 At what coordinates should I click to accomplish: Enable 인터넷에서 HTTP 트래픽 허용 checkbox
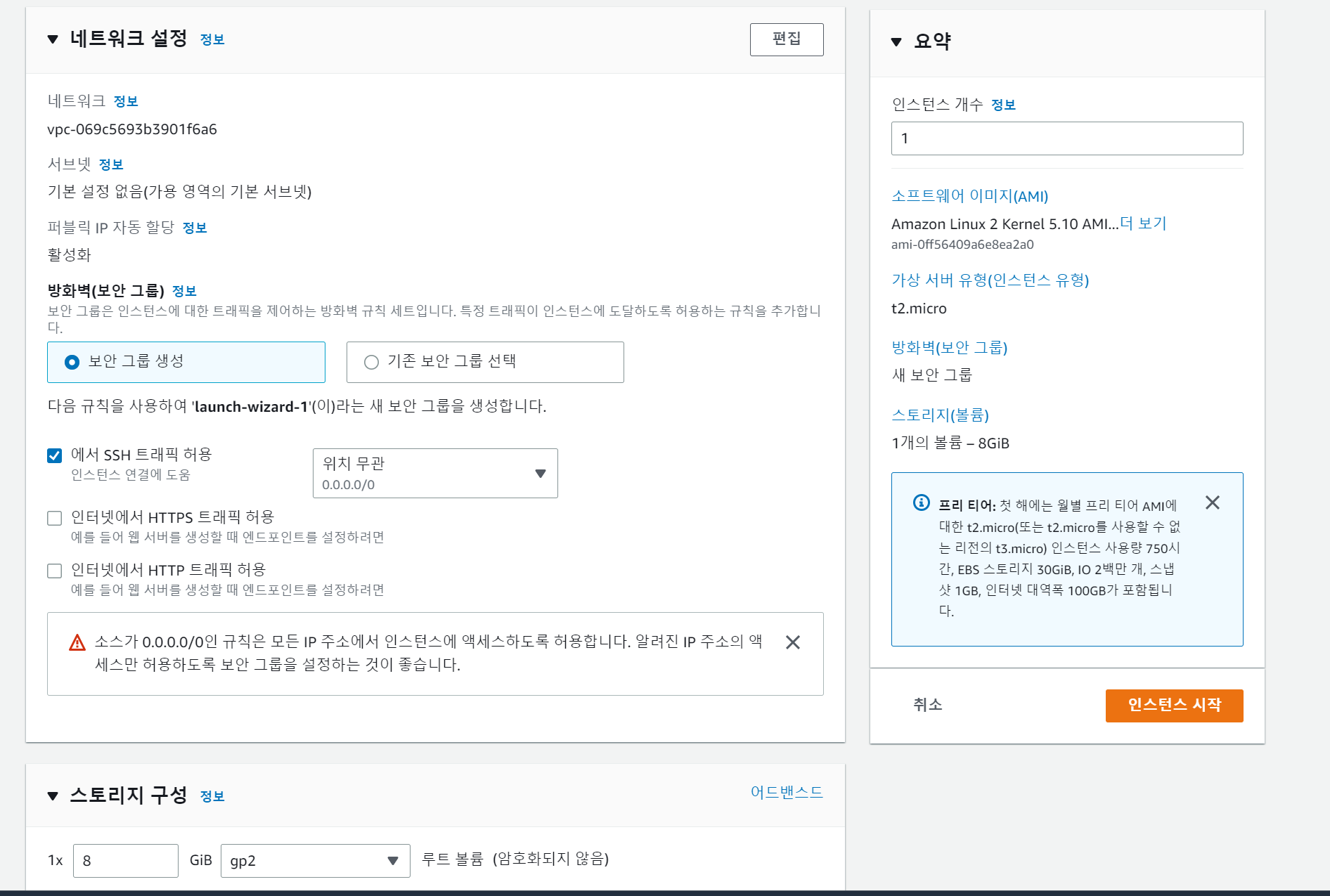pyautogui.click(x=54, y=571)
